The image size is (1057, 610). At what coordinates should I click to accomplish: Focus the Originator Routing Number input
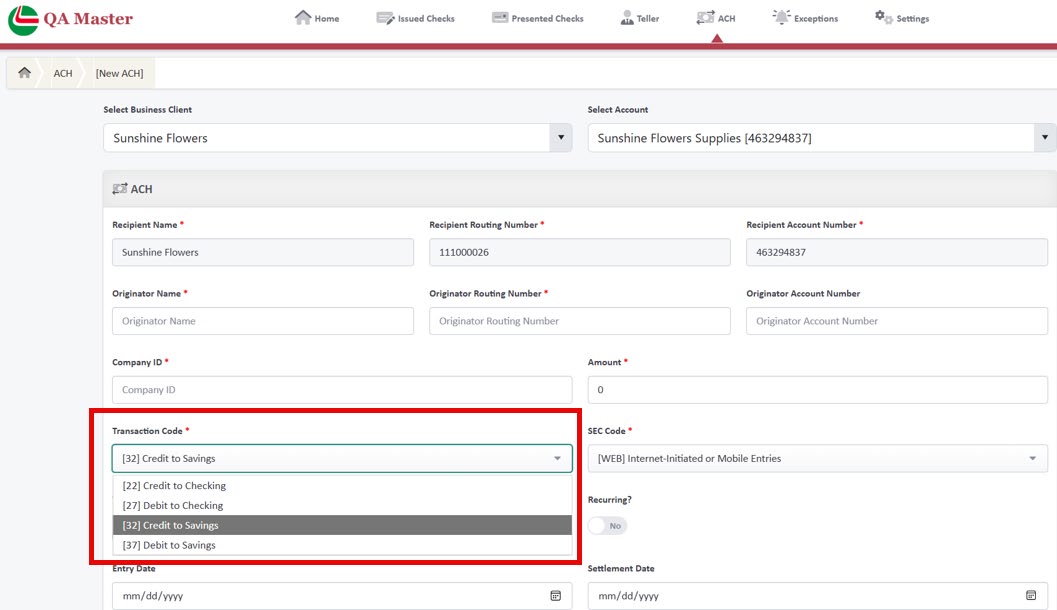(x=580, y=321)
